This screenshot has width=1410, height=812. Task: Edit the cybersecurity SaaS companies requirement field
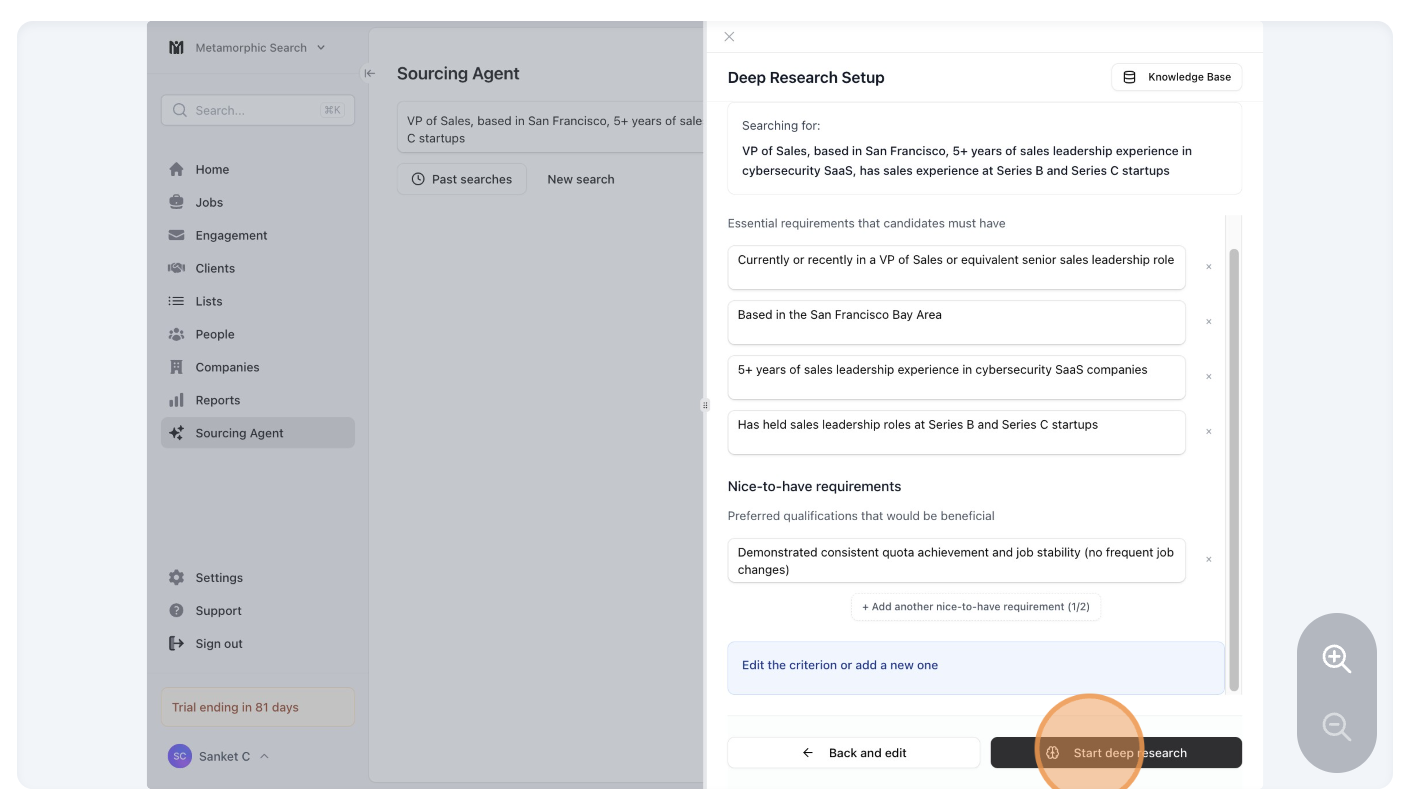tap(957, 377)
